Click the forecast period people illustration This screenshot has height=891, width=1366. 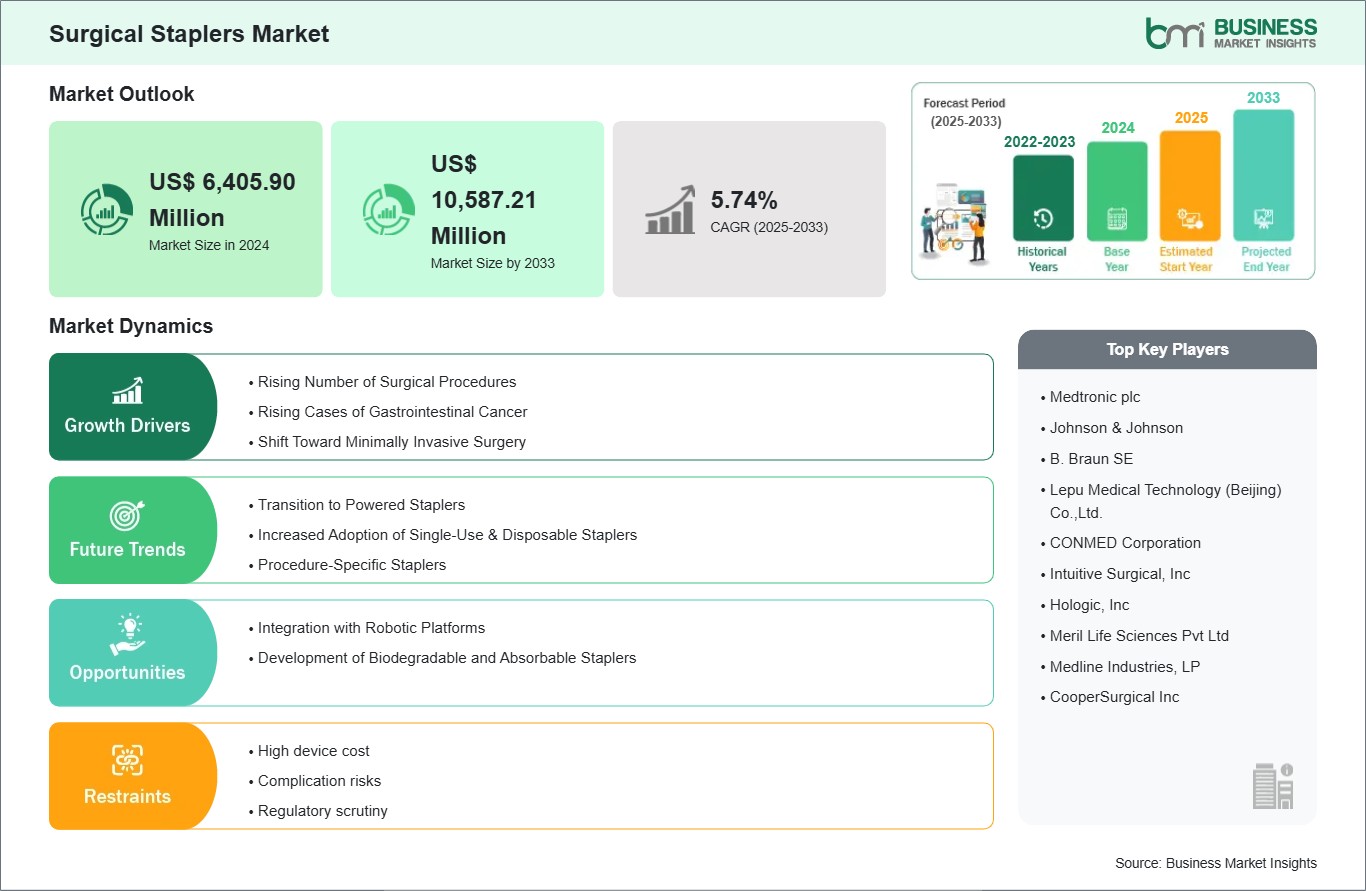click(x=956, y=223)
